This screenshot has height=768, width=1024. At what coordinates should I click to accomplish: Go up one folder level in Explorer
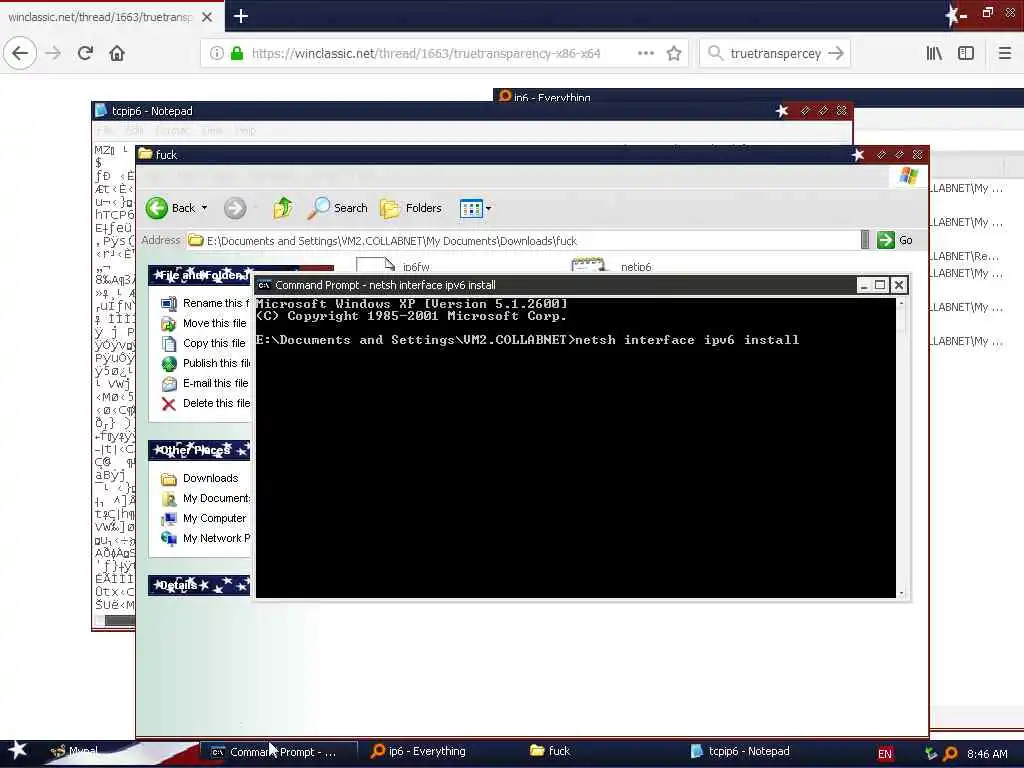click(283, 208)
